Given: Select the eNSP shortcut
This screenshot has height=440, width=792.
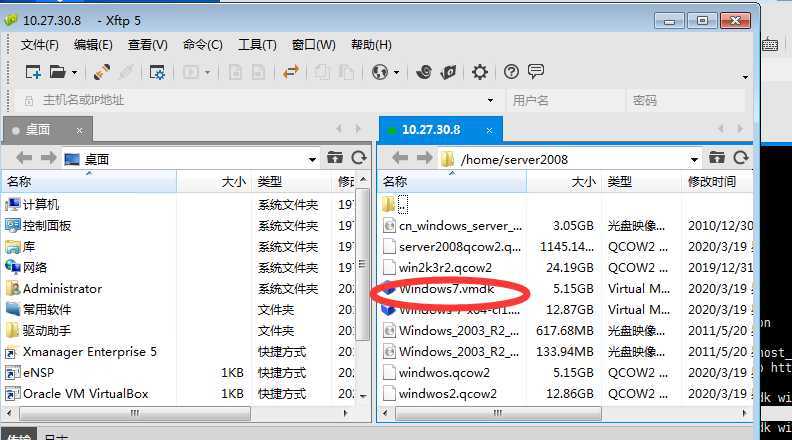Looking at the screenshot, I should (x=30, y=373).
